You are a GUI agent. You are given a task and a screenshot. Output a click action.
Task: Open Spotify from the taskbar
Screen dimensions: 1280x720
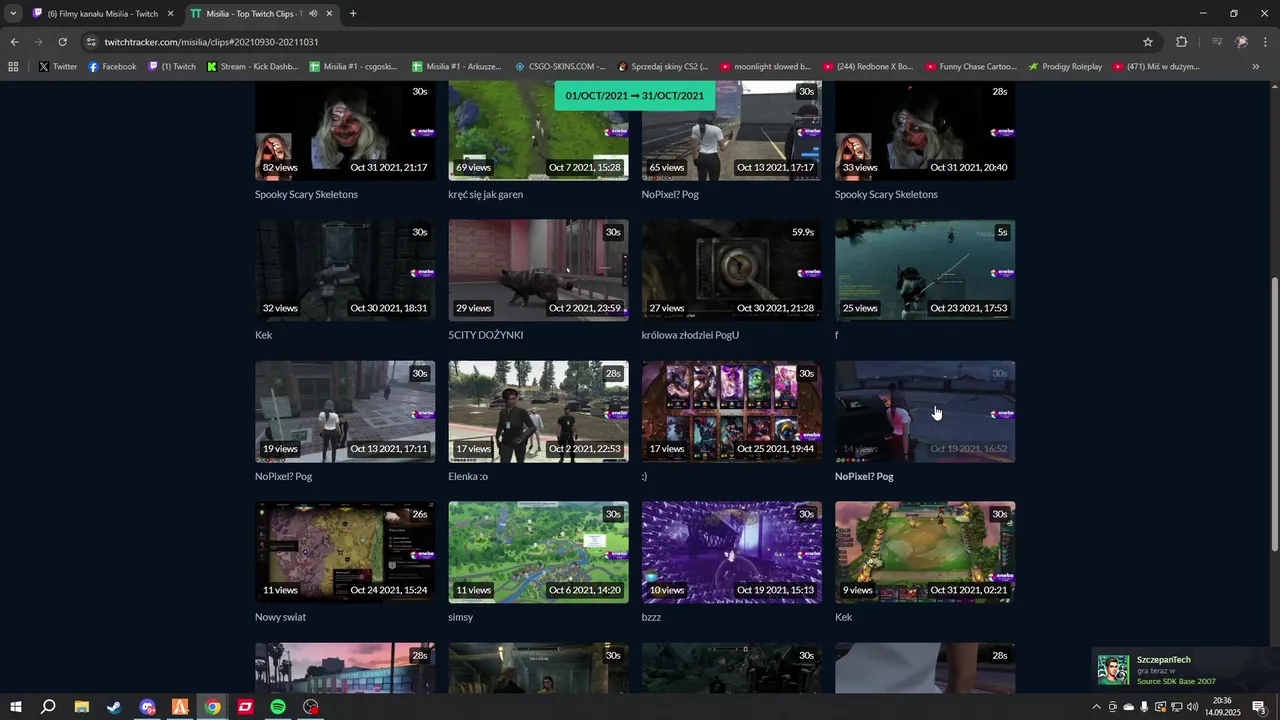[278, 707]
